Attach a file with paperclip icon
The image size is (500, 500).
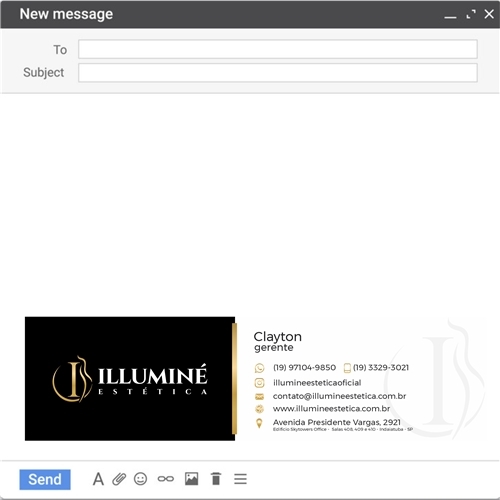tap(119, 479)
